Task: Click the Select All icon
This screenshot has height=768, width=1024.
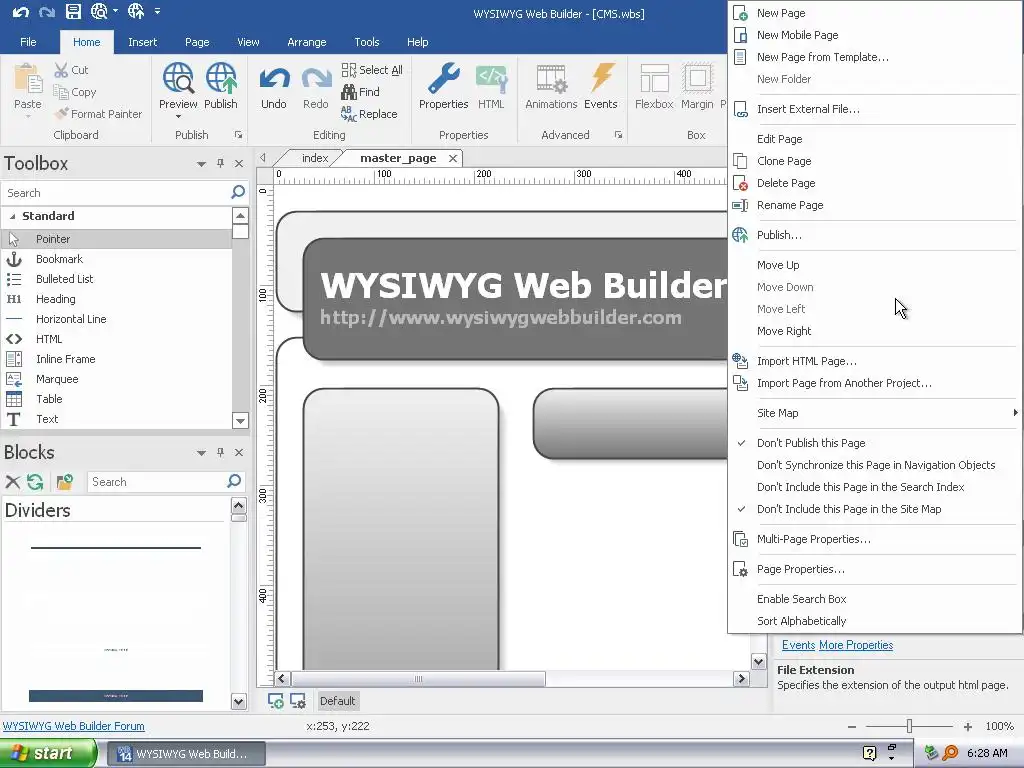Action: (349, 70)
